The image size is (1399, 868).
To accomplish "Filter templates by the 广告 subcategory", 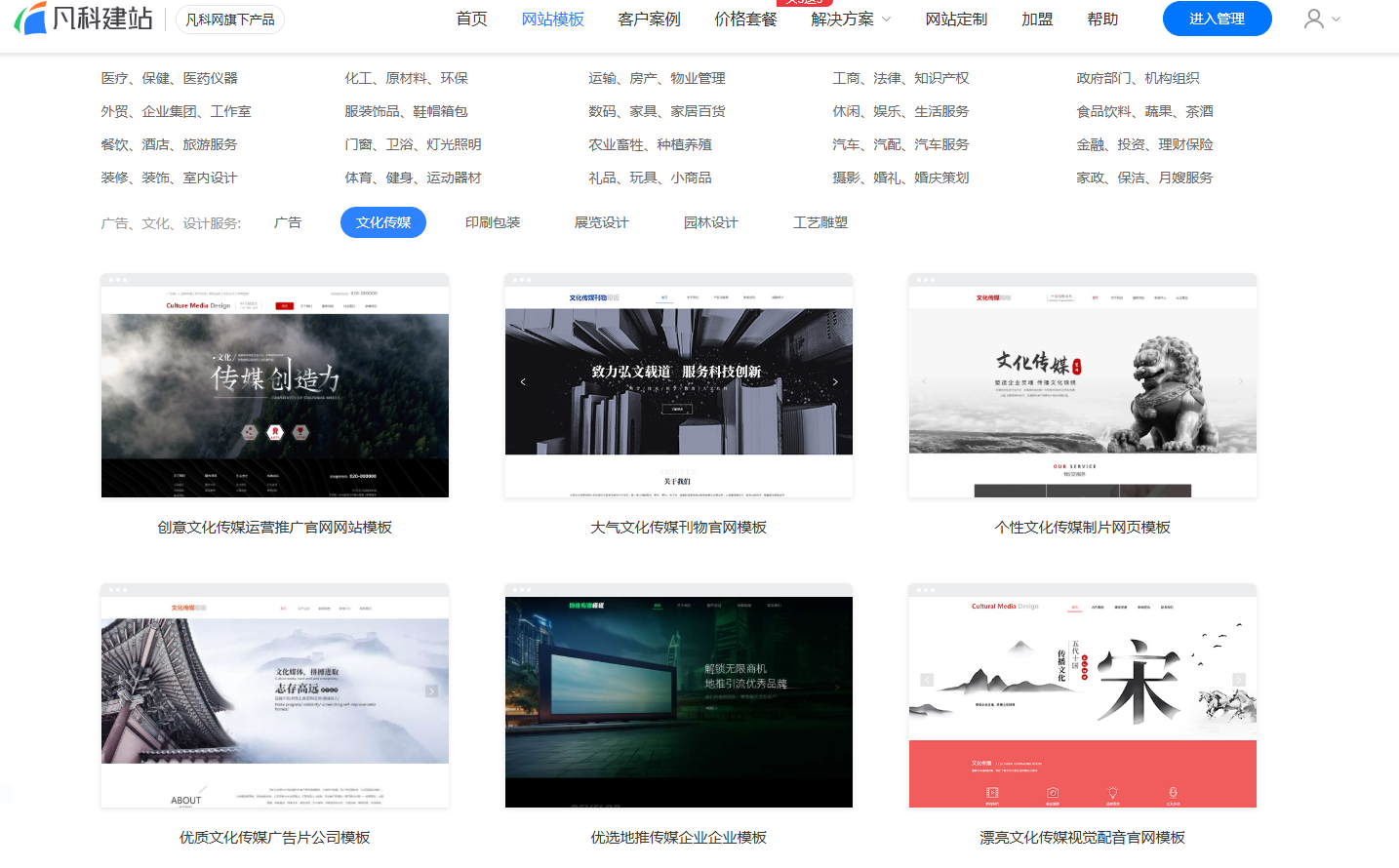I will coord(288,222).
